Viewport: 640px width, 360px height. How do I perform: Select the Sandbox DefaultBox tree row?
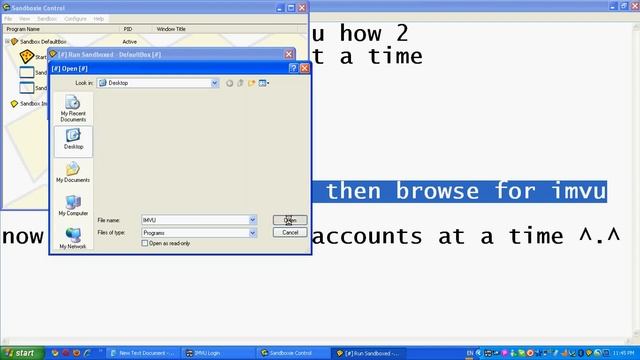pos(43,42)
